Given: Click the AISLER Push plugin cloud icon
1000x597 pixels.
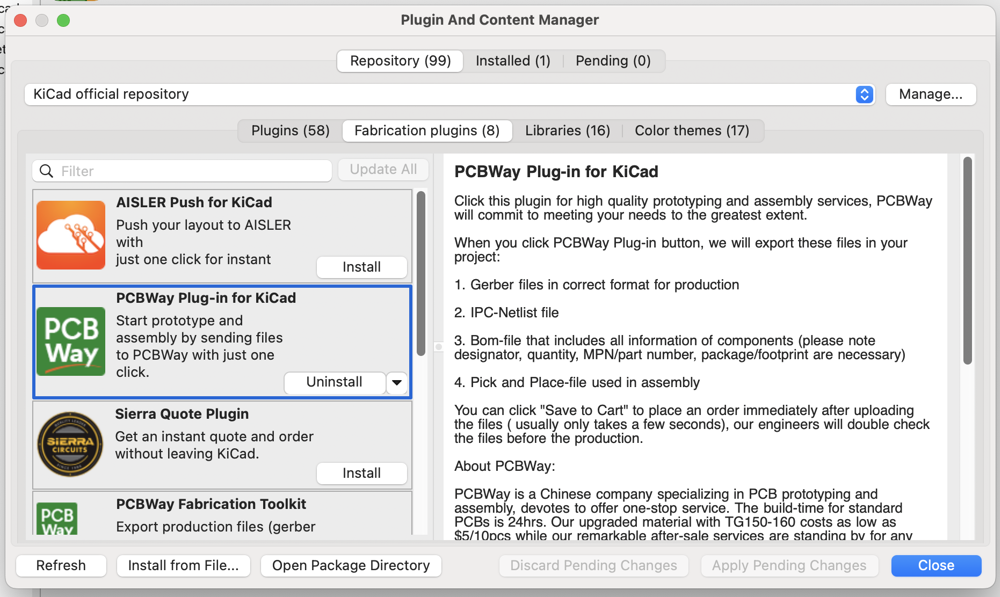Looking at the screenshot, I should [71, 235].
